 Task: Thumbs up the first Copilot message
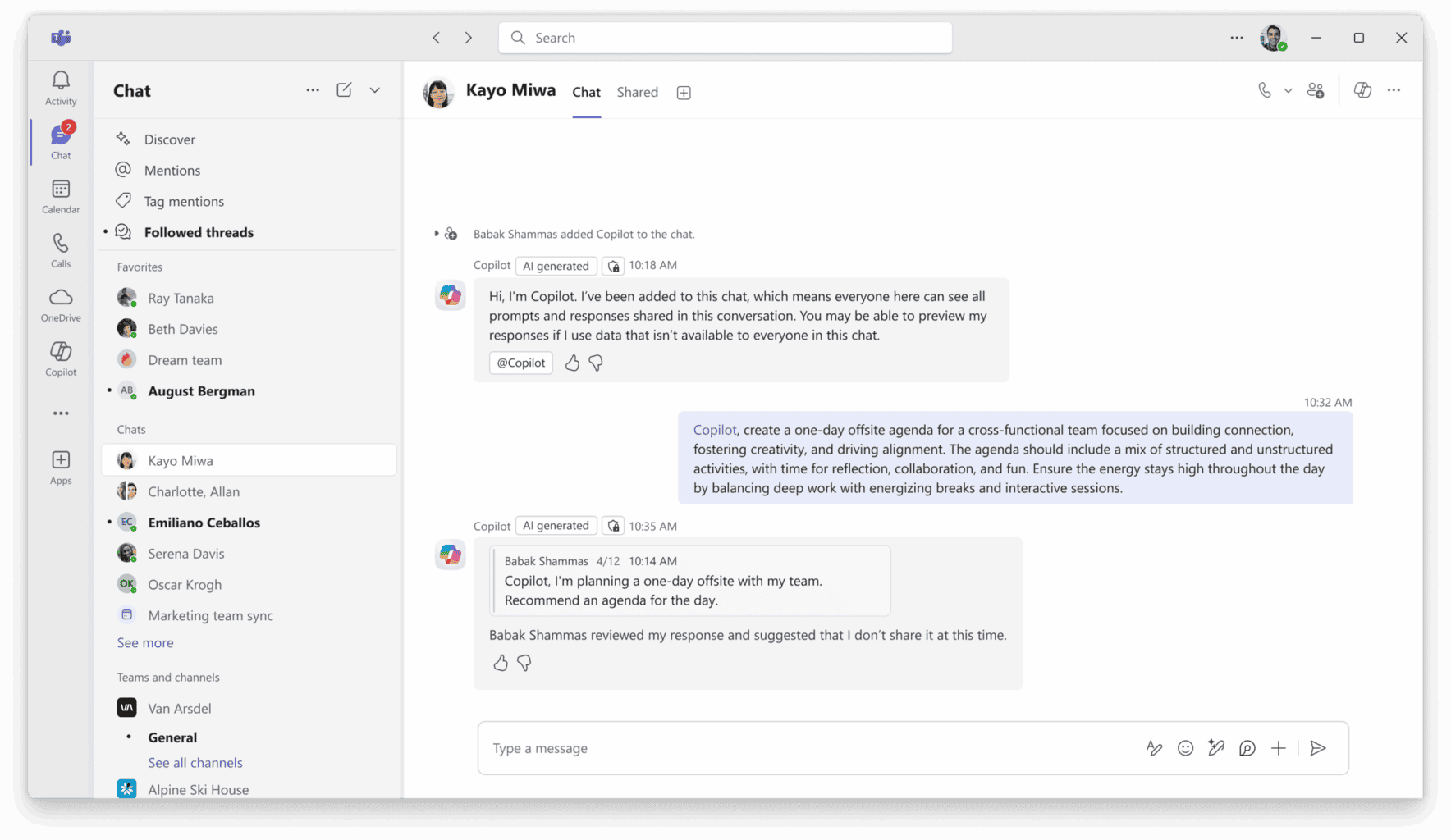point(572,363)
